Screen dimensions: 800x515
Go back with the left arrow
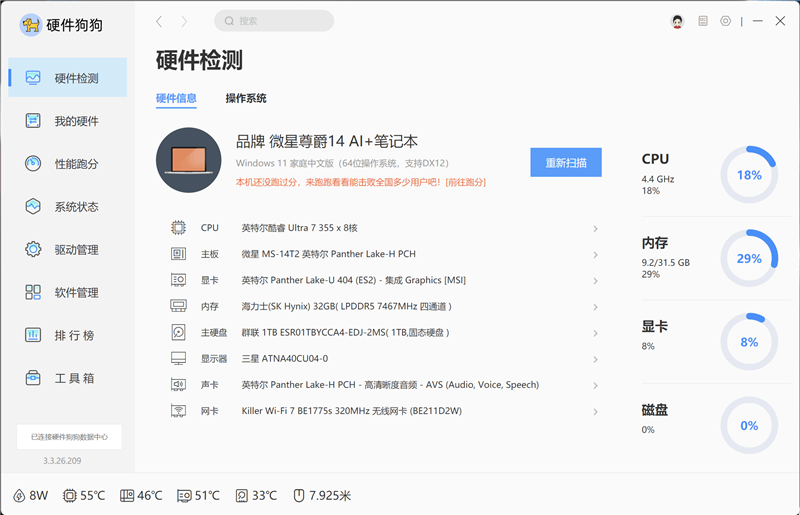click(159, 21)
